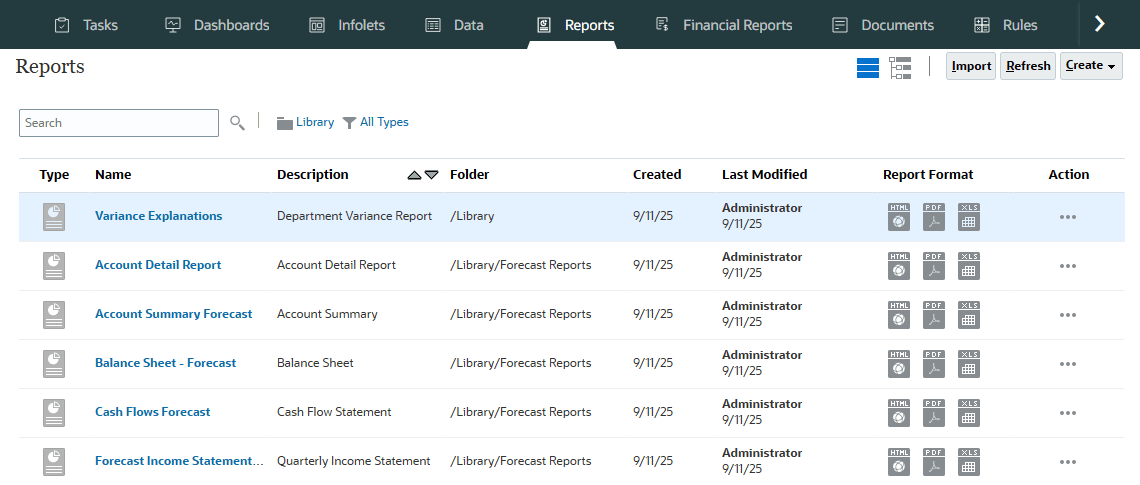1140x485 pixels.
Task: Focus the Search input field
Action: [x=119, y=123]
